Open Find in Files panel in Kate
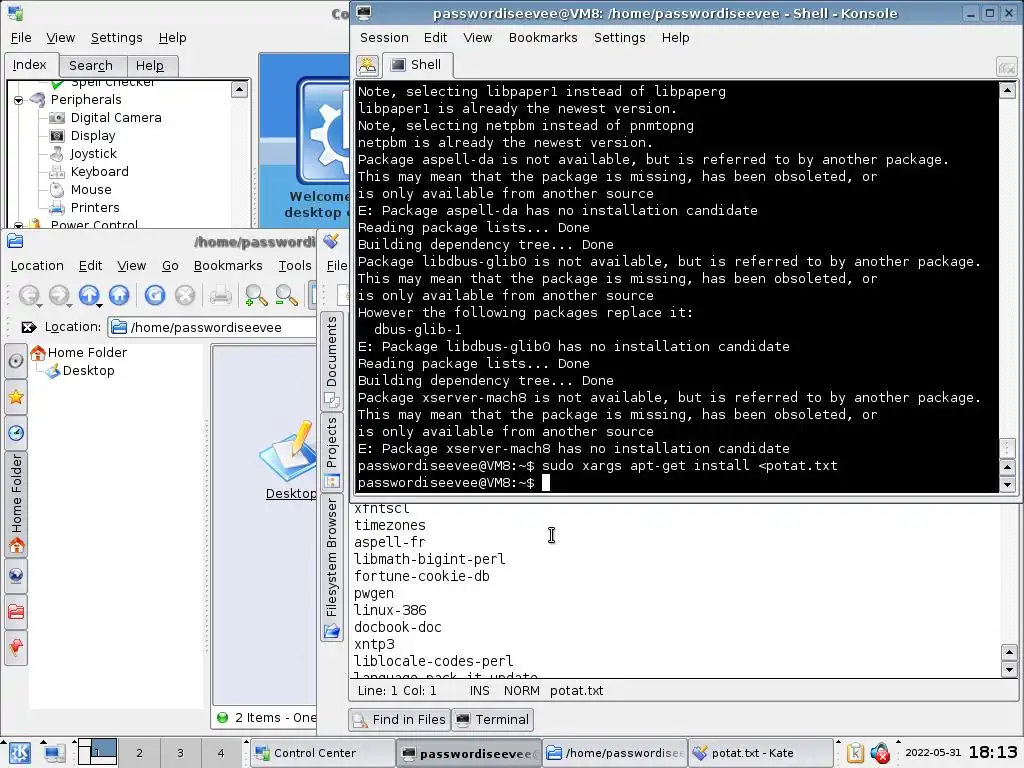Image resolution: width=1024 pixels, height=768 pixels. pos(399,719)
